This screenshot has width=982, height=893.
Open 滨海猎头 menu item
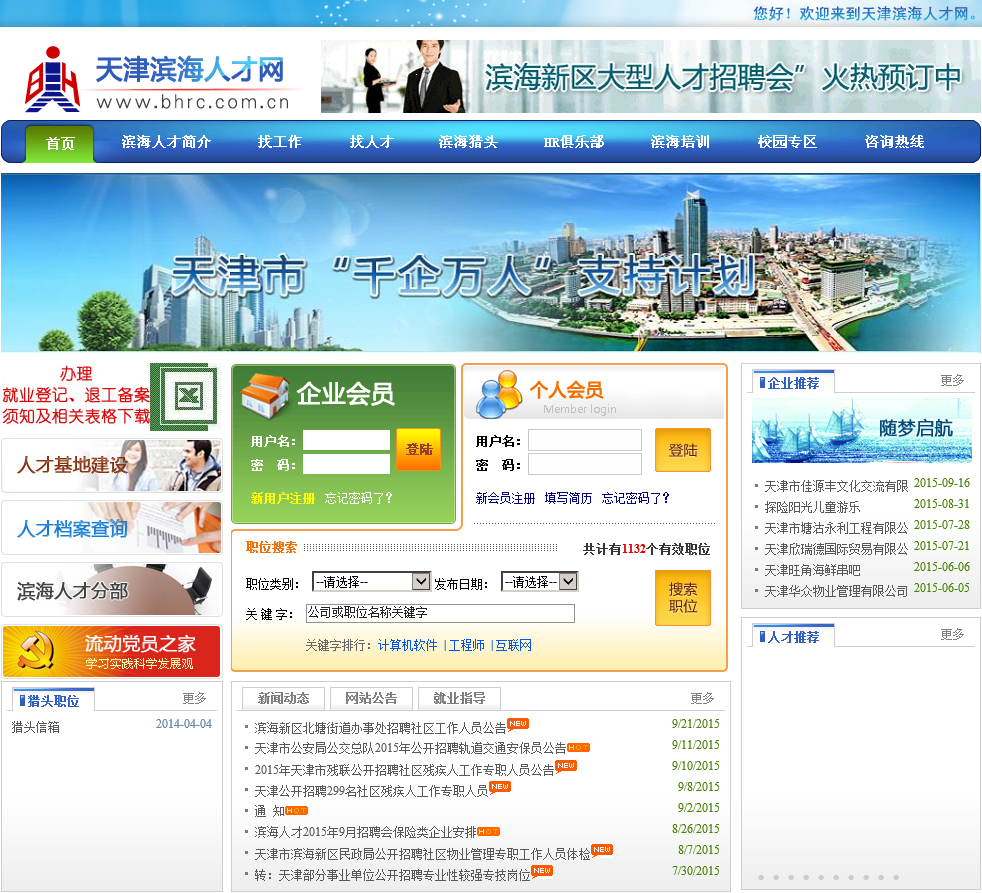point(468,142)
